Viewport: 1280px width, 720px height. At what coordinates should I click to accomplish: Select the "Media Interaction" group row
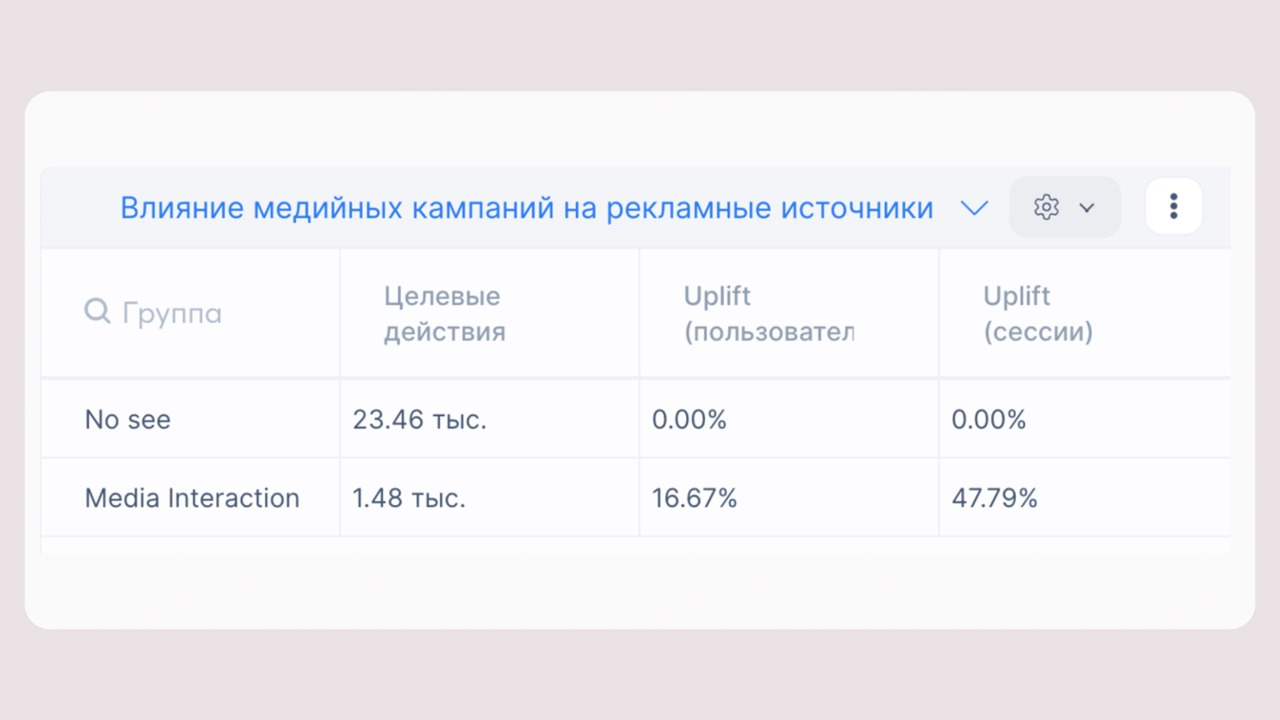coord(192,498)
